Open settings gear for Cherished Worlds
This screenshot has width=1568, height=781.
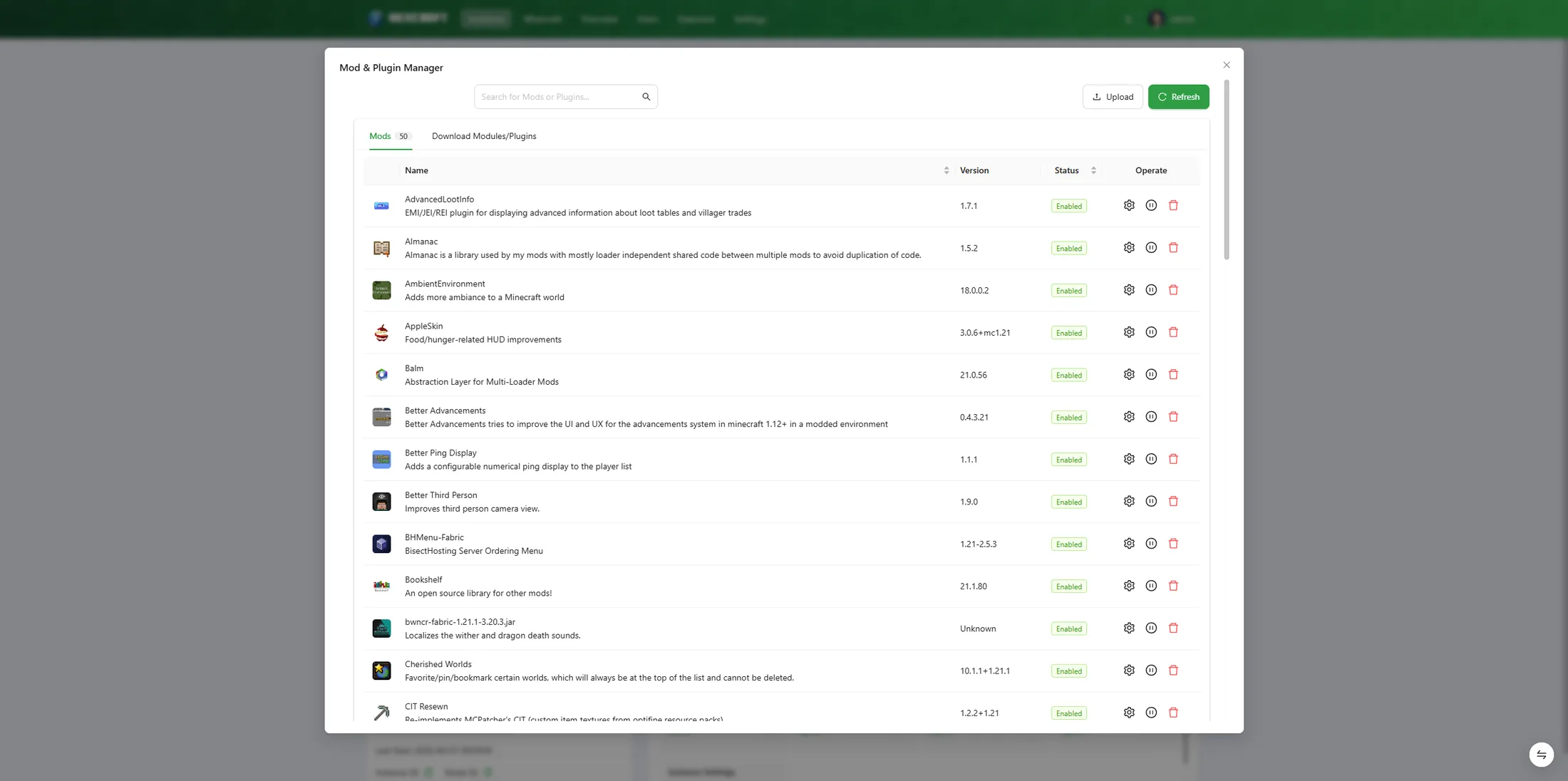pos(1129,671)
